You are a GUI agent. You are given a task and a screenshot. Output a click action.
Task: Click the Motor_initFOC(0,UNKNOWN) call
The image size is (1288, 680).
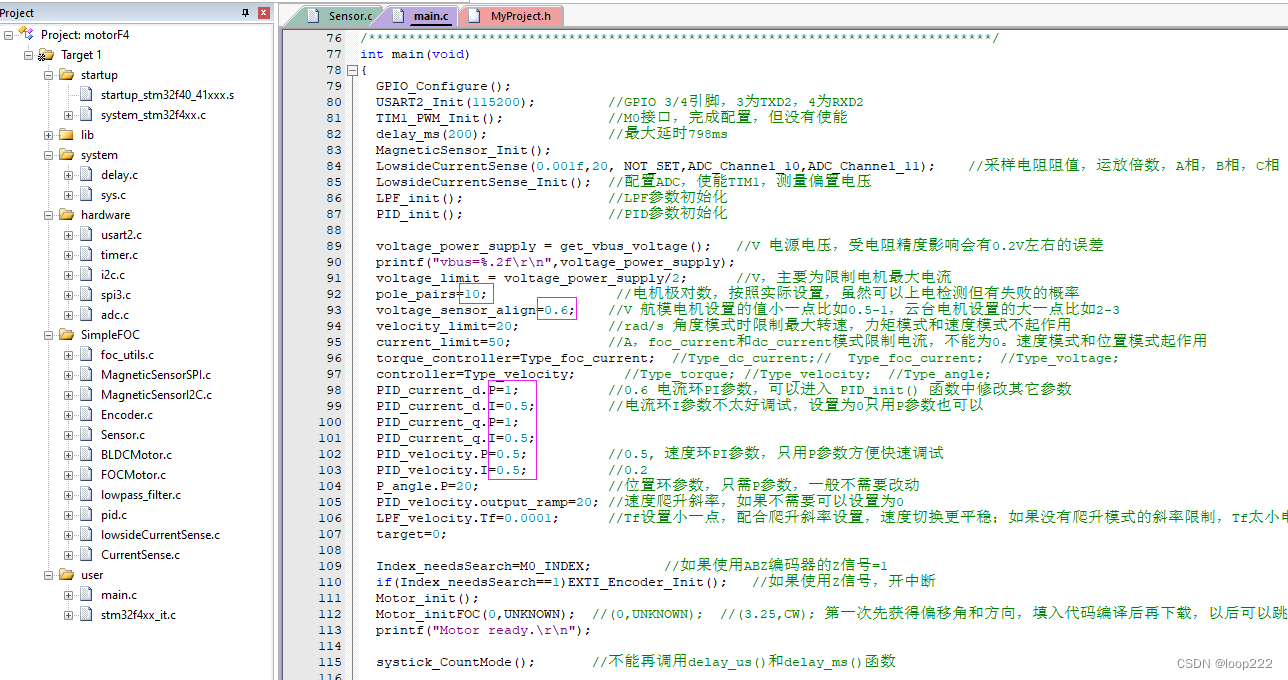[x=475, y=614]
